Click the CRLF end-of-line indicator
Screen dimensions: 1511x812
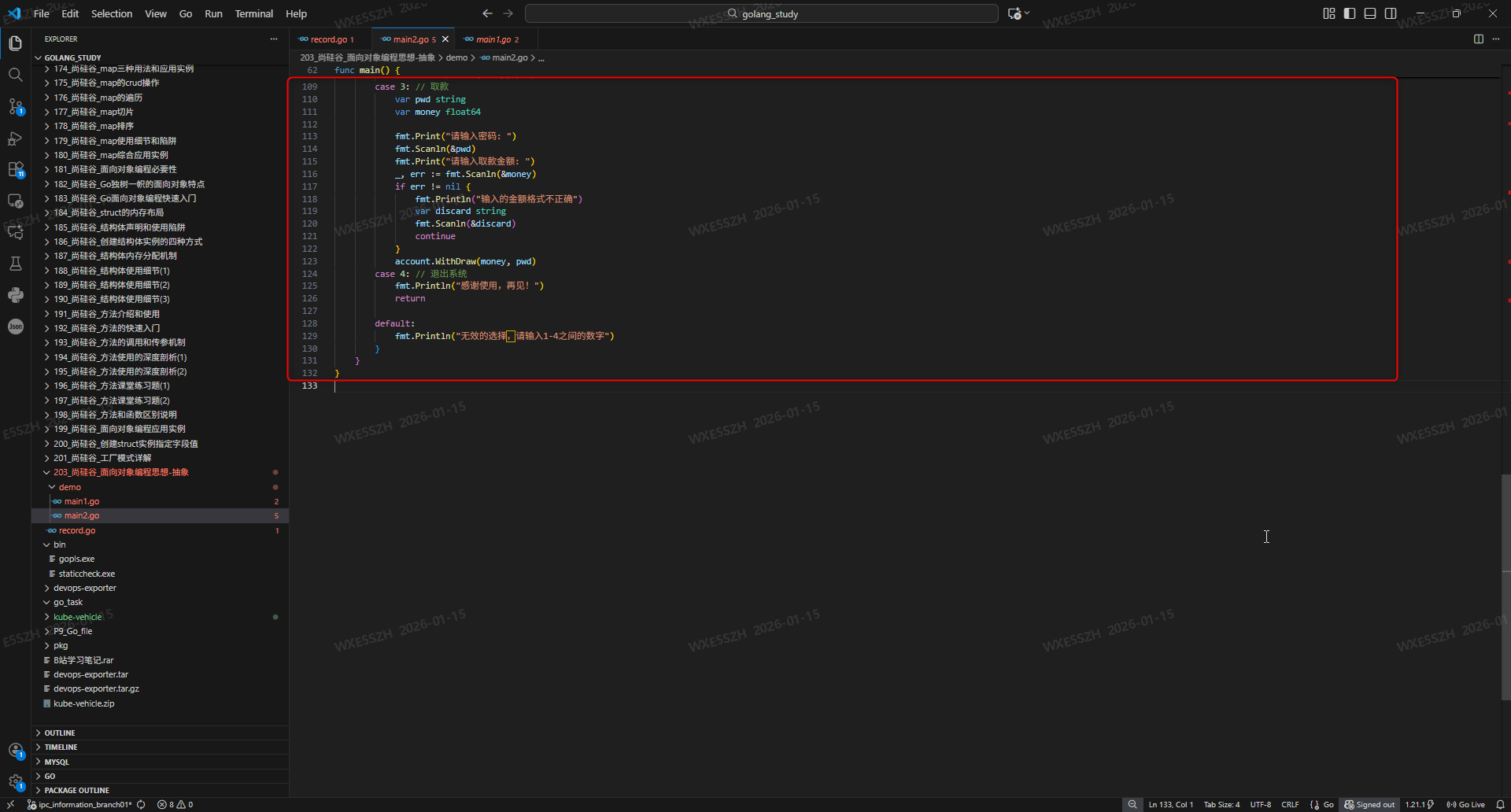click(x=1290, y=804)
